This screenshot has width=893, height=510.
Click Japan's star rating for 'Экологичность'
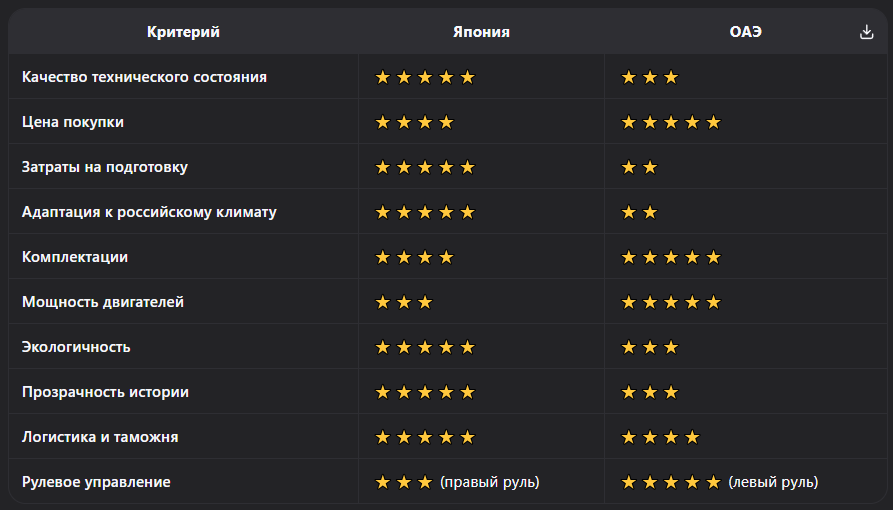pos(425,347)
